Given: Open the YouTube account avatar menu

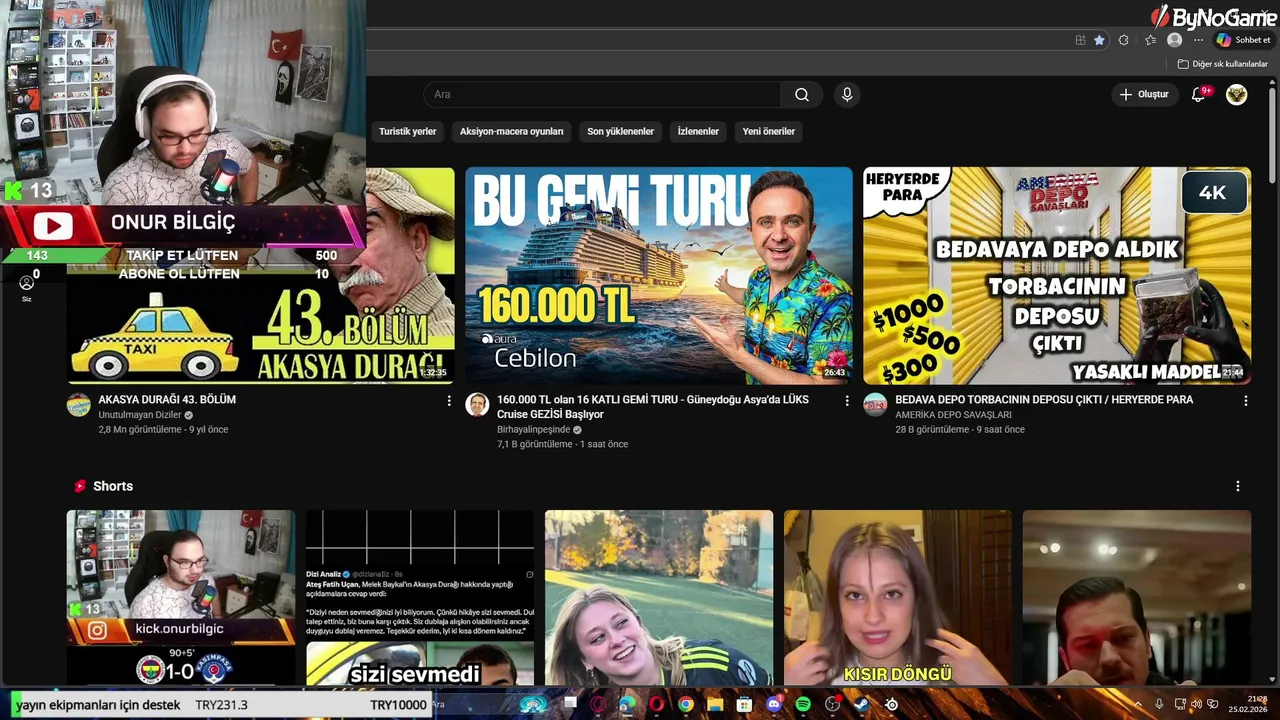Looking at the screenshot, I should click(1237, 95).
